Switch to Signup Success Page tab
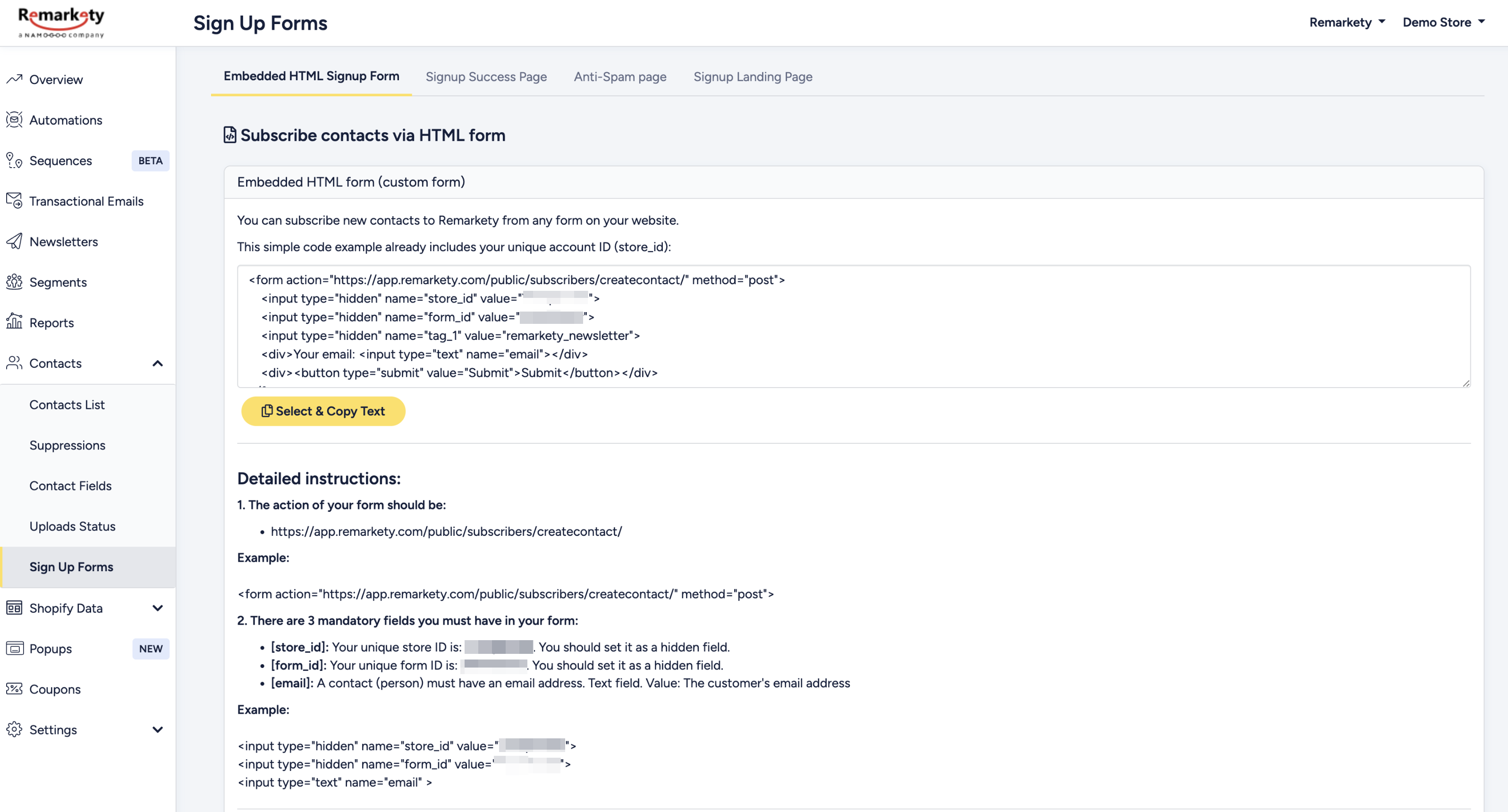Image resolution: width=1508 pixels, height=812 pixels. pos(486,76)
